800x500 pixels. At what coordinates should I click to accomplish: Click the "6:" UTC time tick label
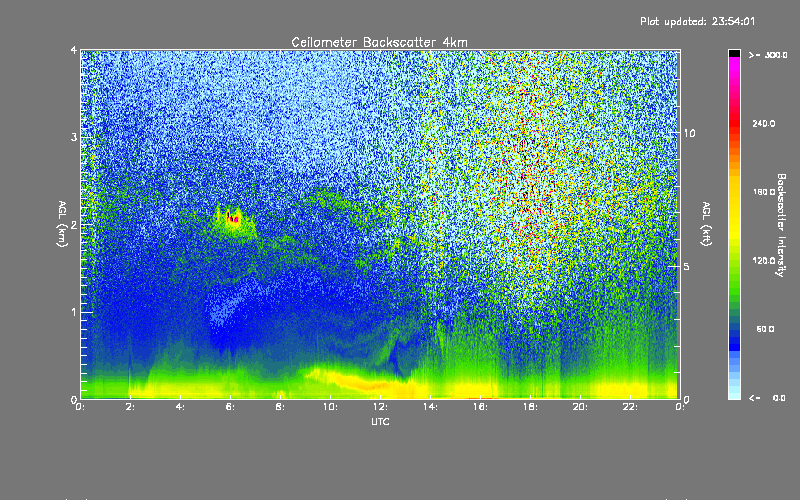(x=231, y=407)
